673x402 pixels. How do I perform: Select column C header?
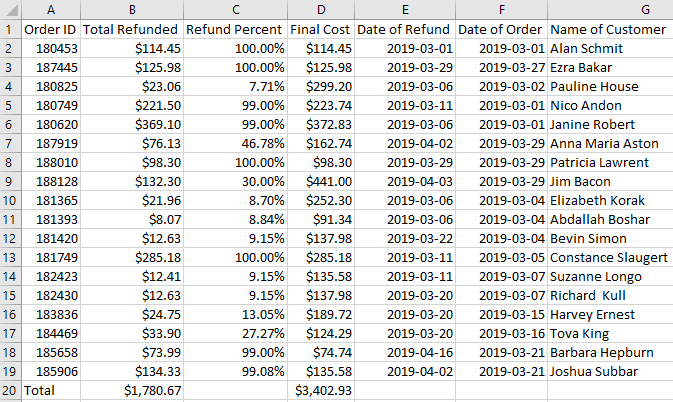pos(235,9)
